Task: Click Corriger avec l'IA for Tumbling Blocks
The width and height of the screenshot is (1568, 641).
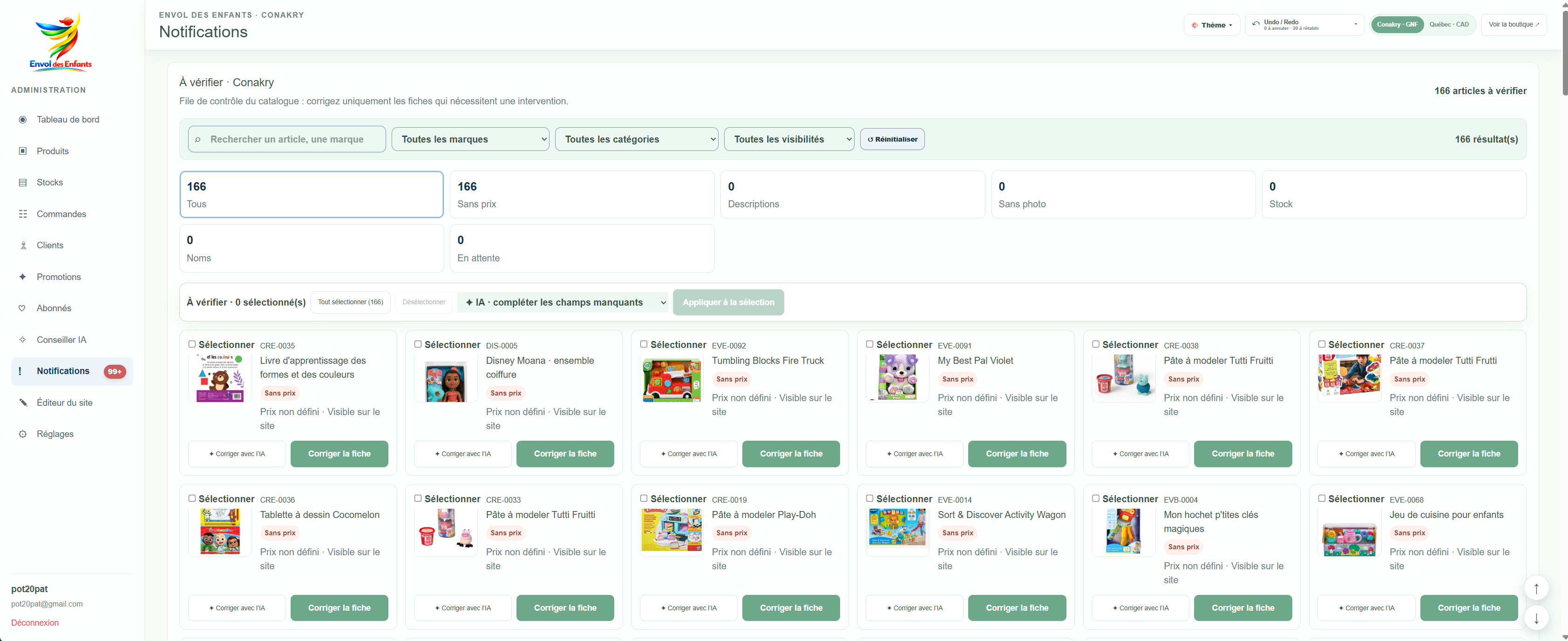Action: click(x=688, y=454)
